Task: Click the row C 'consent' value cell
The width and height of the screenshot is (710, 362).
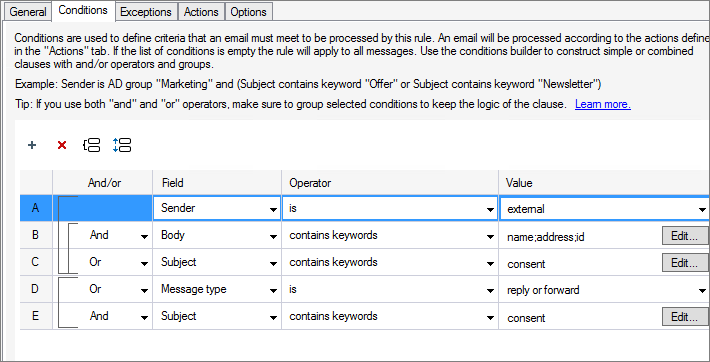Action: 580,263
